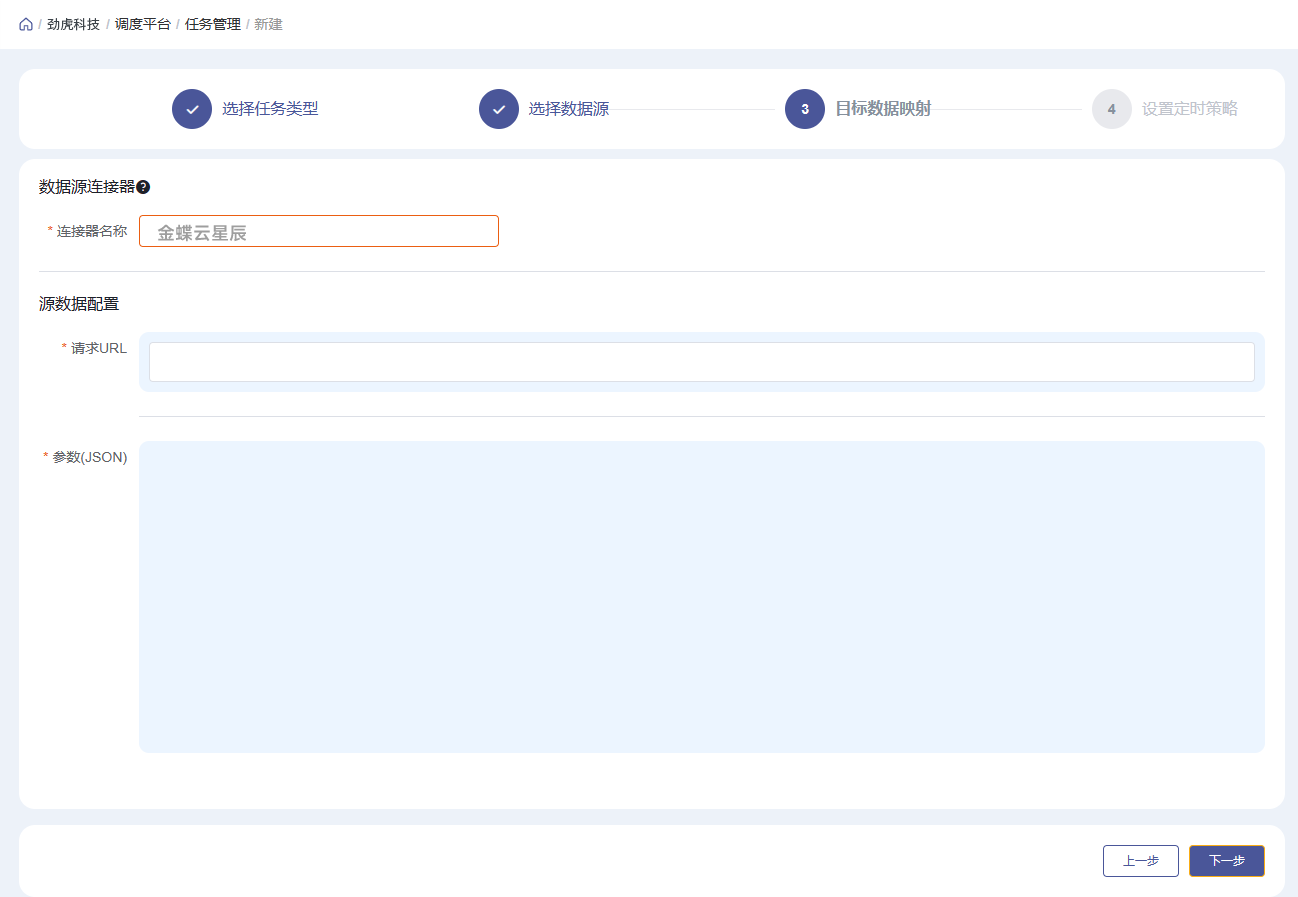Click the checkmark circle for 选择数据源
This screenshot has width=1298, height=897.
click(499, 109)
